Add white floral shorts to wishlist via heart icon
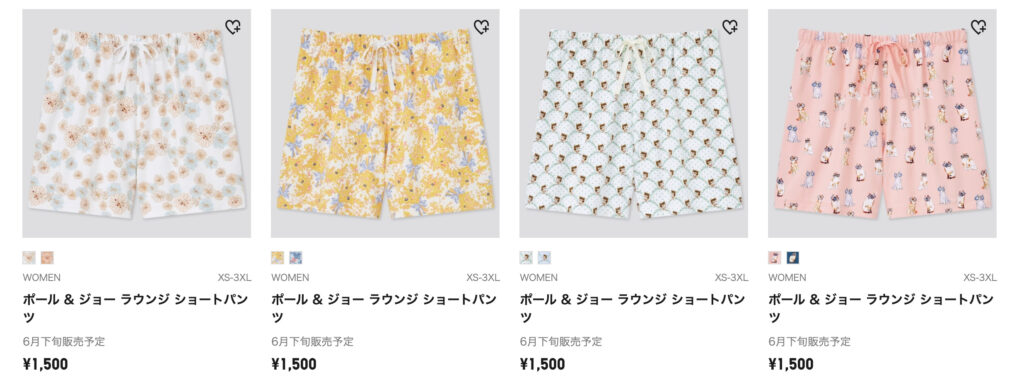The image size is (1024, 392). click(233, 27)
